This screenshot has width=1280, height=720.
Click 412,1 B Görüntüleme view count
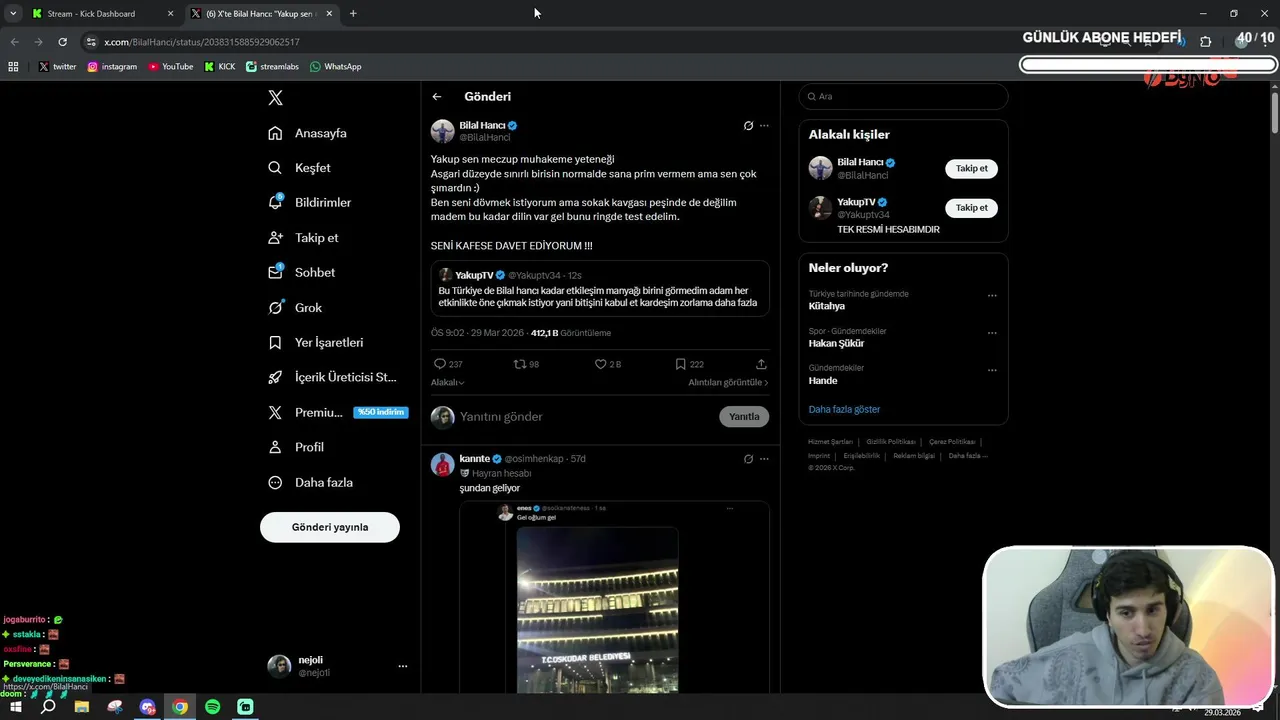[571, 333]
